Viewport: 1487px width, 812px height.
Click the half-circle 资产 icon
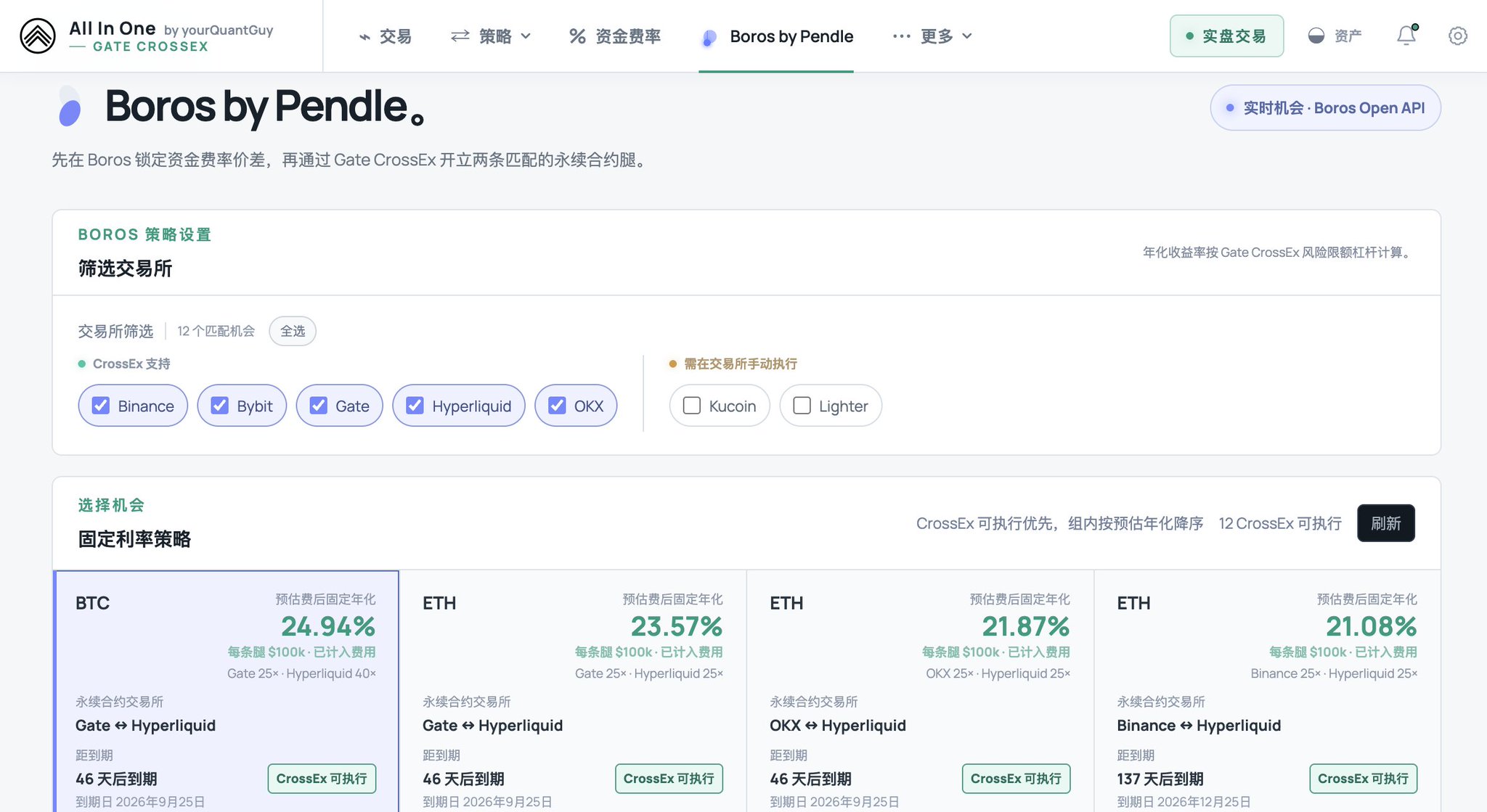tap(1316, 36)
